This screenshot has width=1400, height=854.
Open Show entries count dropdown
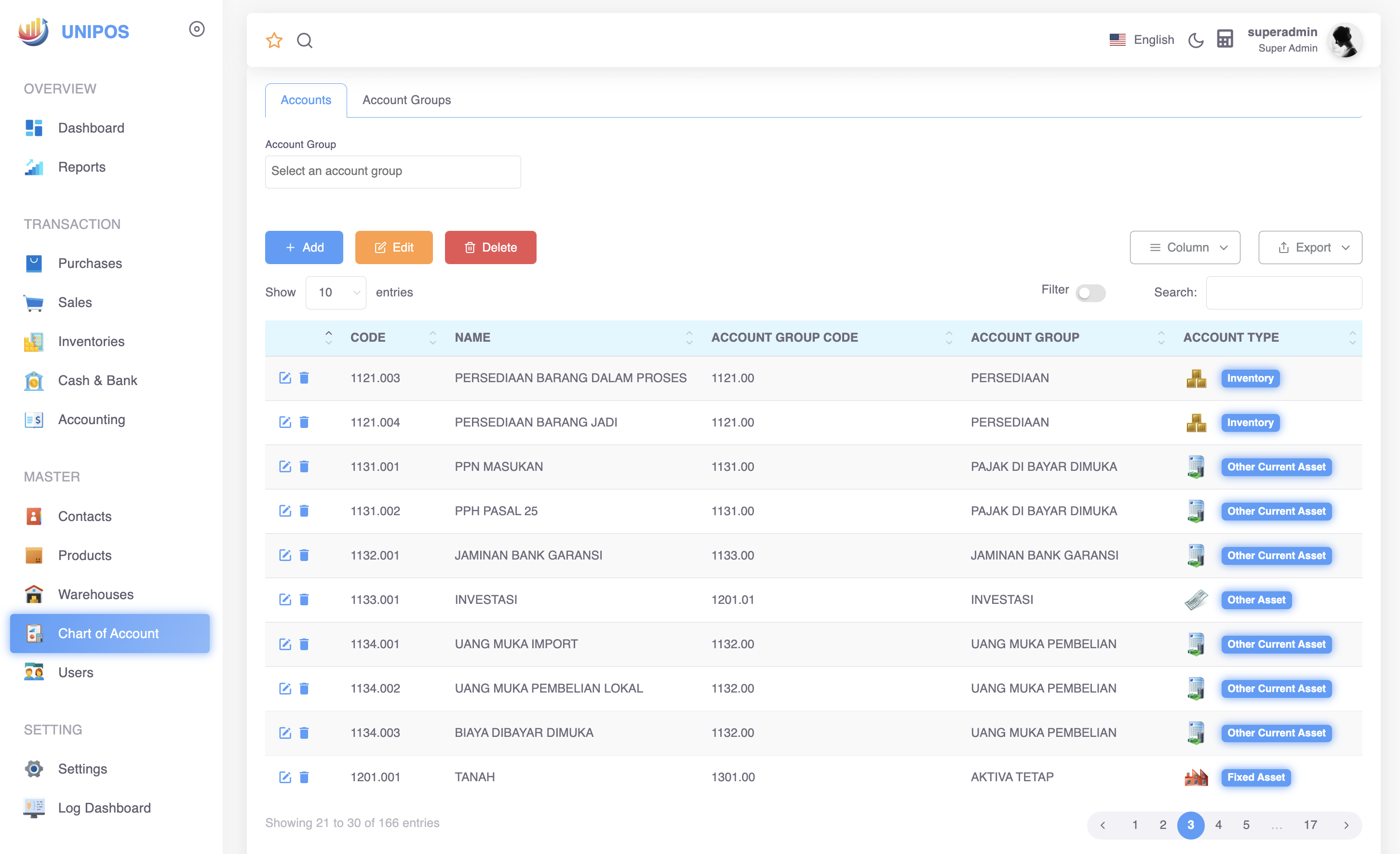[x=336, y=293]
